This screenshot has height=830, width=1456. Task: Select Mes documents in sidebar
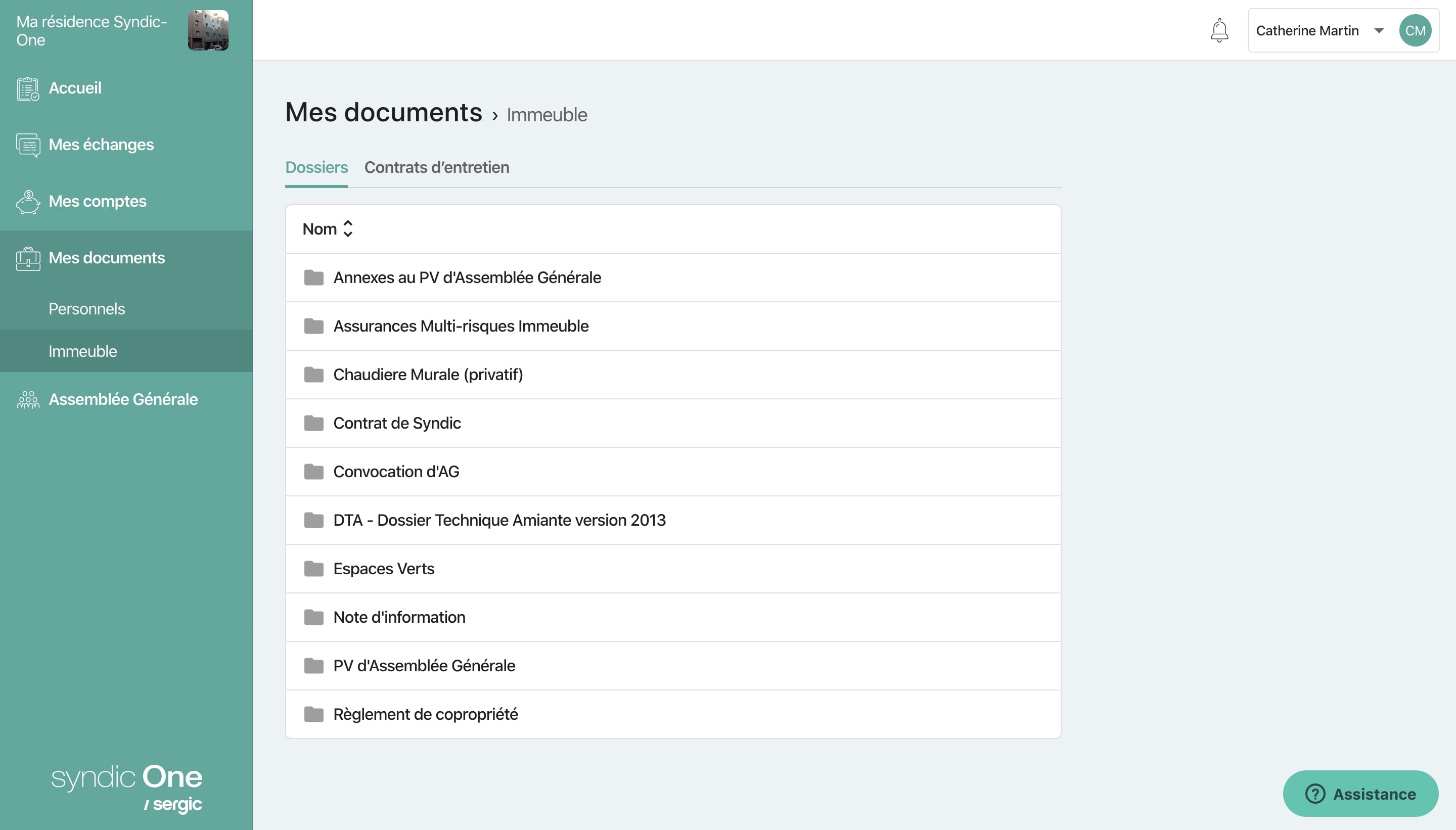tap(107, 258)
